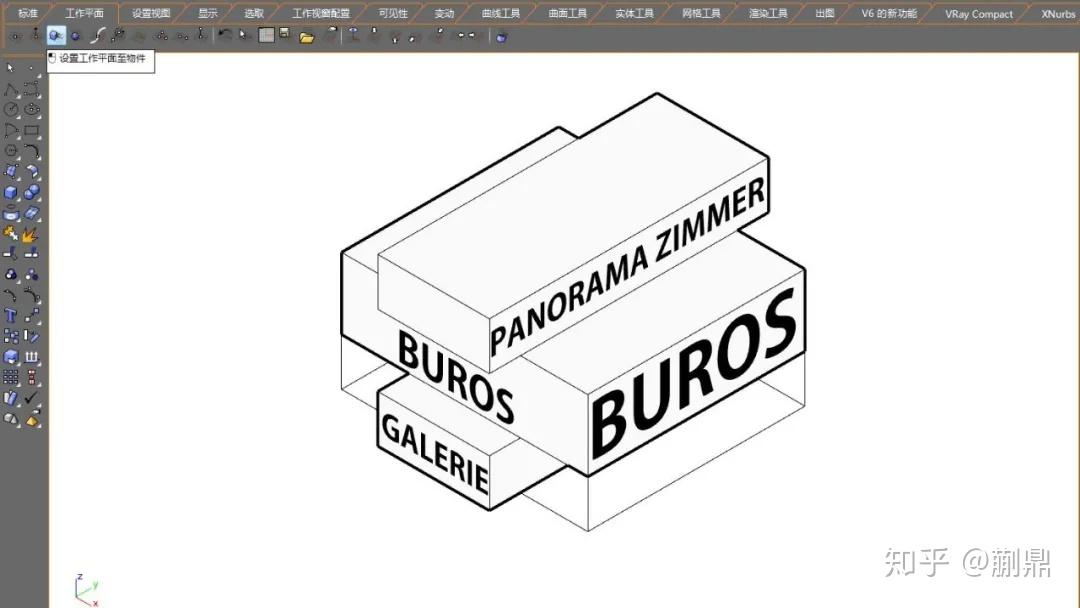This screenshot has width=1080, height=608.
Task: Open the 标准 toolbar tab
Action: pyautogui.click(x=28, y=13)
